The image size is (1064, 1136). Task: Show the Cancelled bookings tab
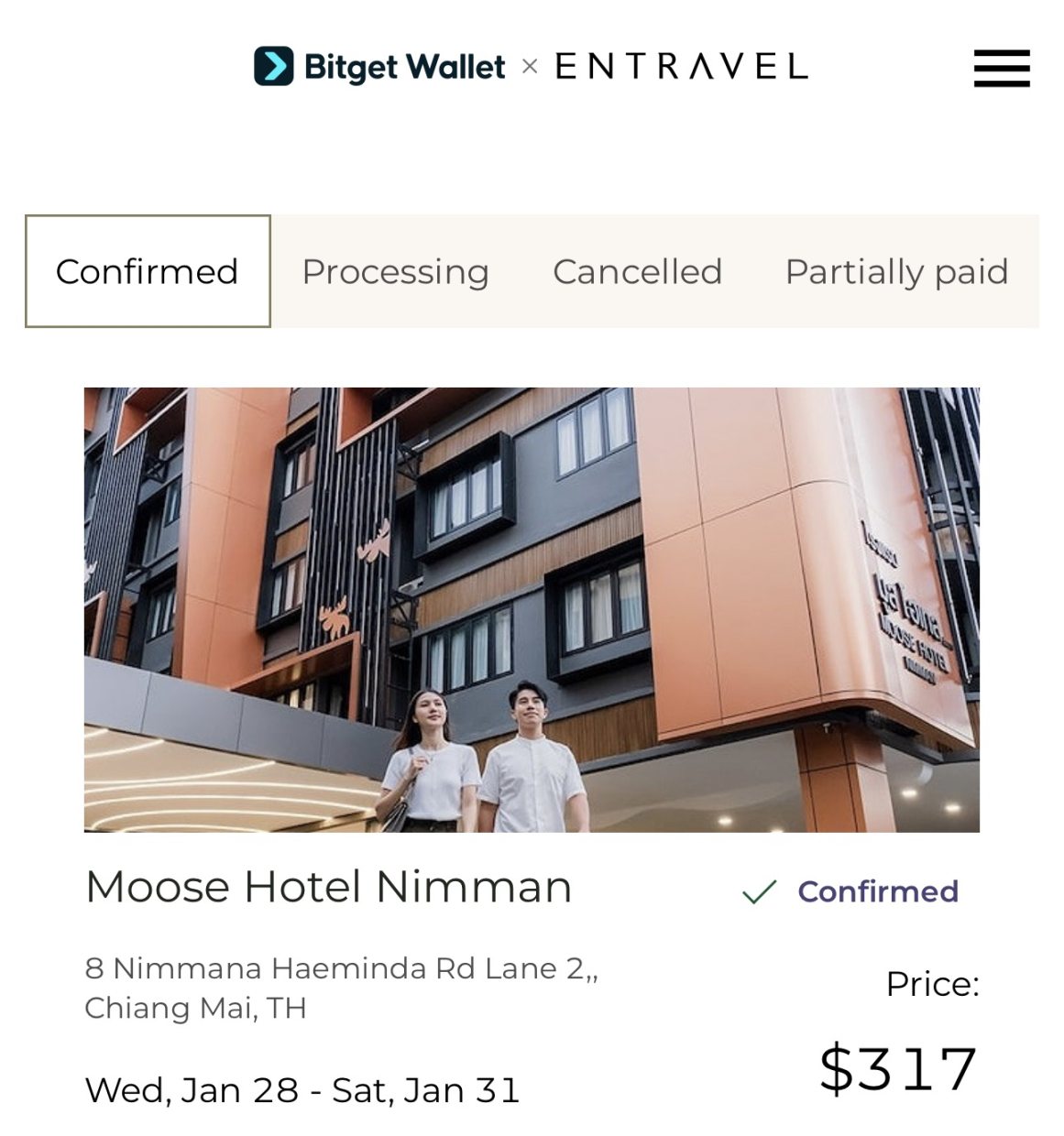(637, 271)
